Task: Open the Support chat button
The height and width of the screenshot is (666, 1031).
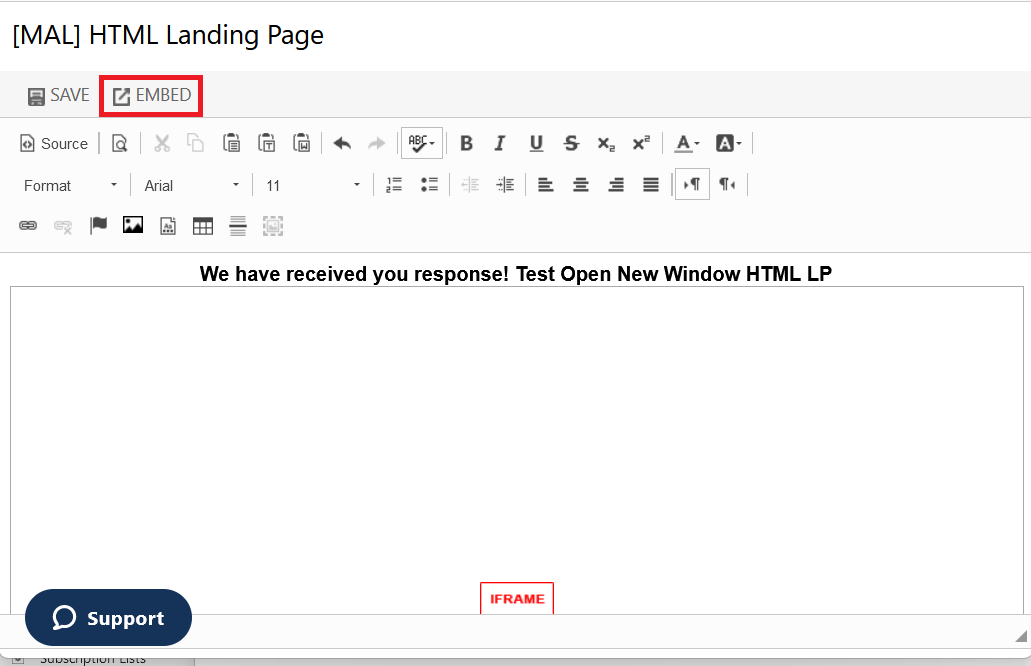Action: click(x=108, y=617)
